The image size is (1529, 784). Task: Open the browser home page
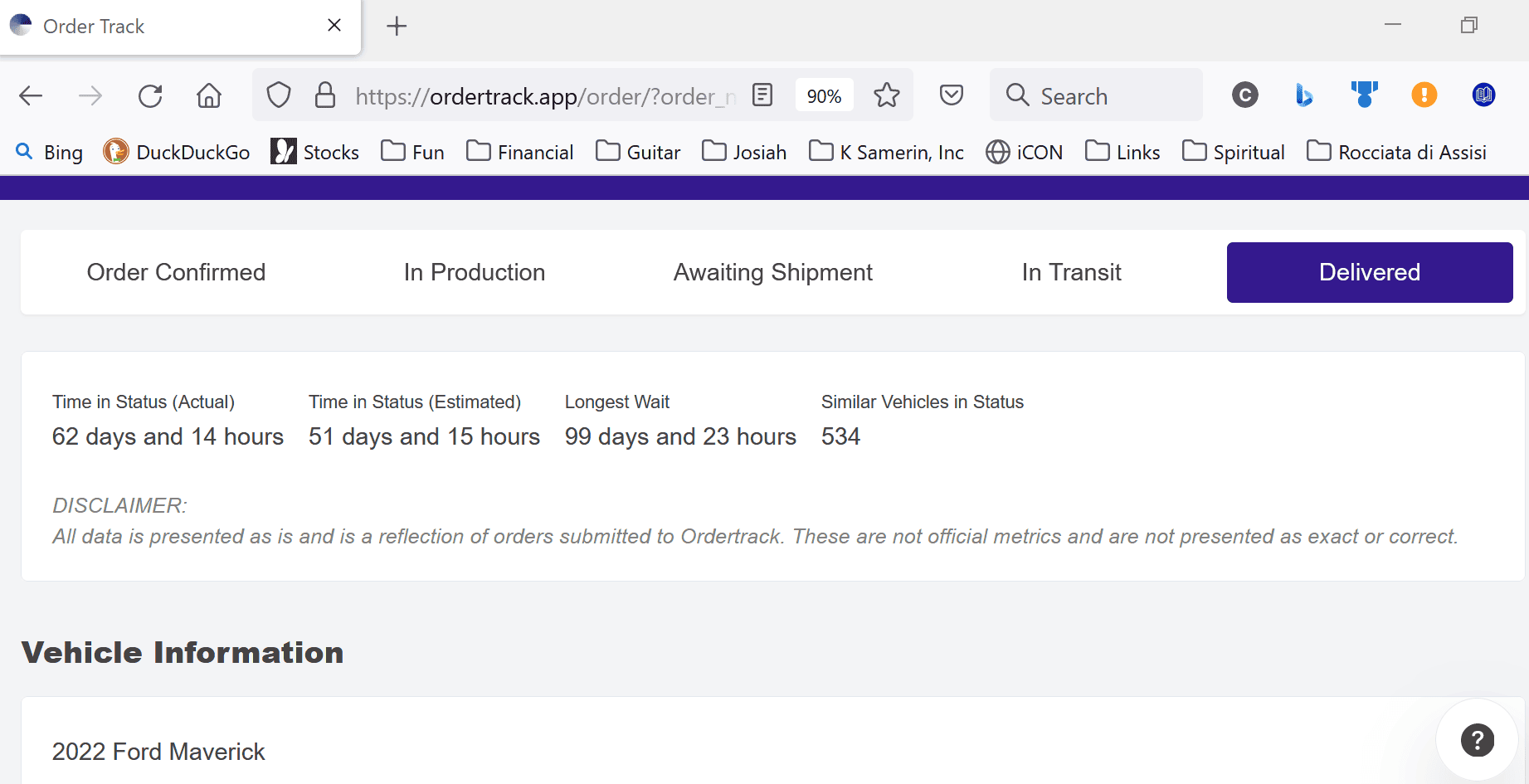coord(209,96)
